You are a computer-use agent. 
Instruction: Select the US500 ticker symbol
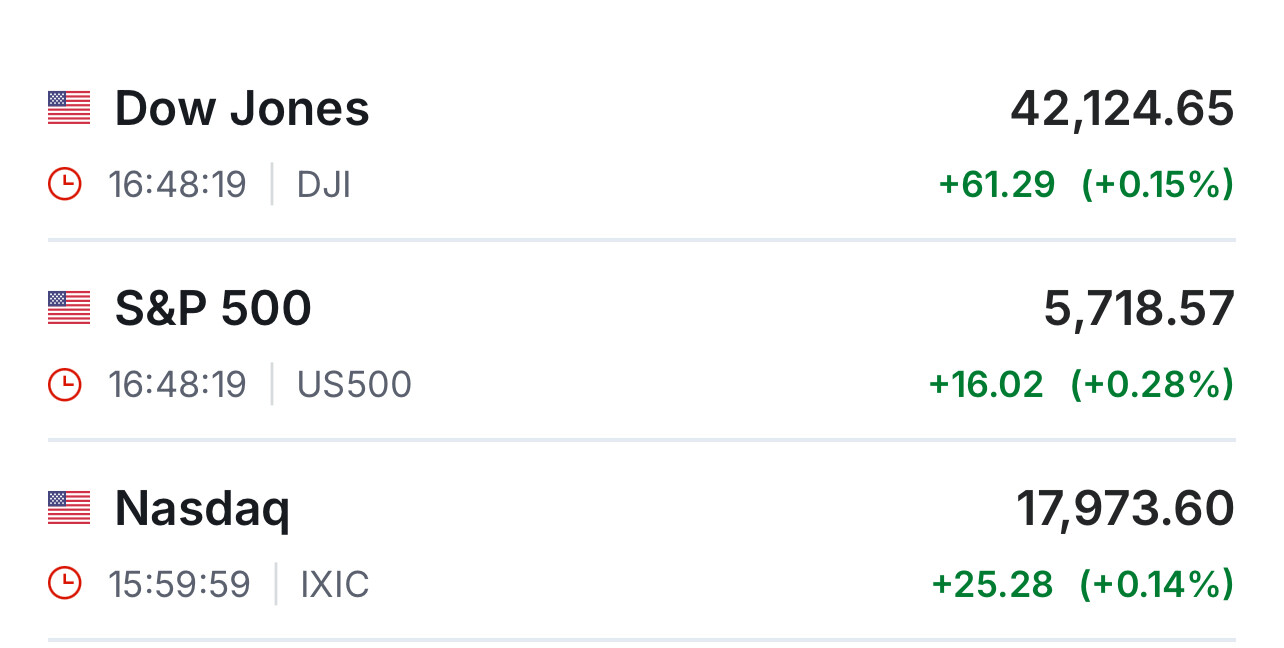(354, 385)
